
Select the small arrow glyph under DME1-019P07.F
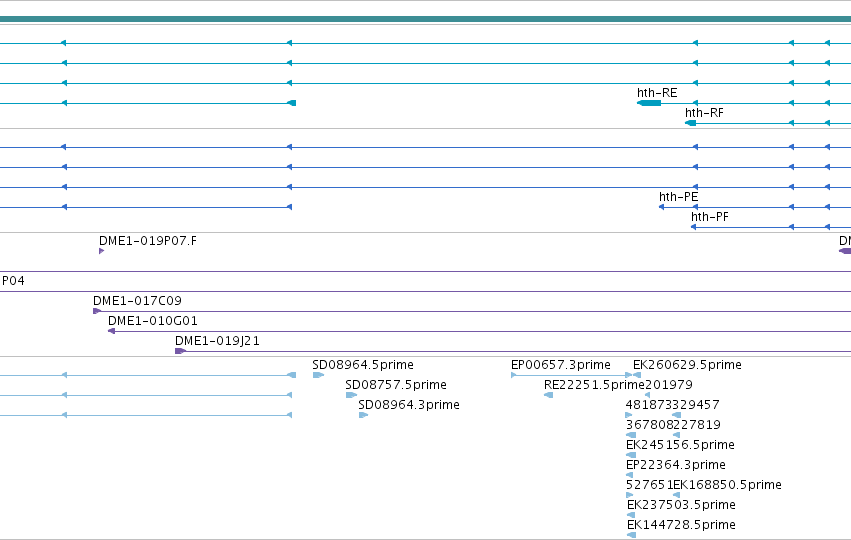coord(101,251)
